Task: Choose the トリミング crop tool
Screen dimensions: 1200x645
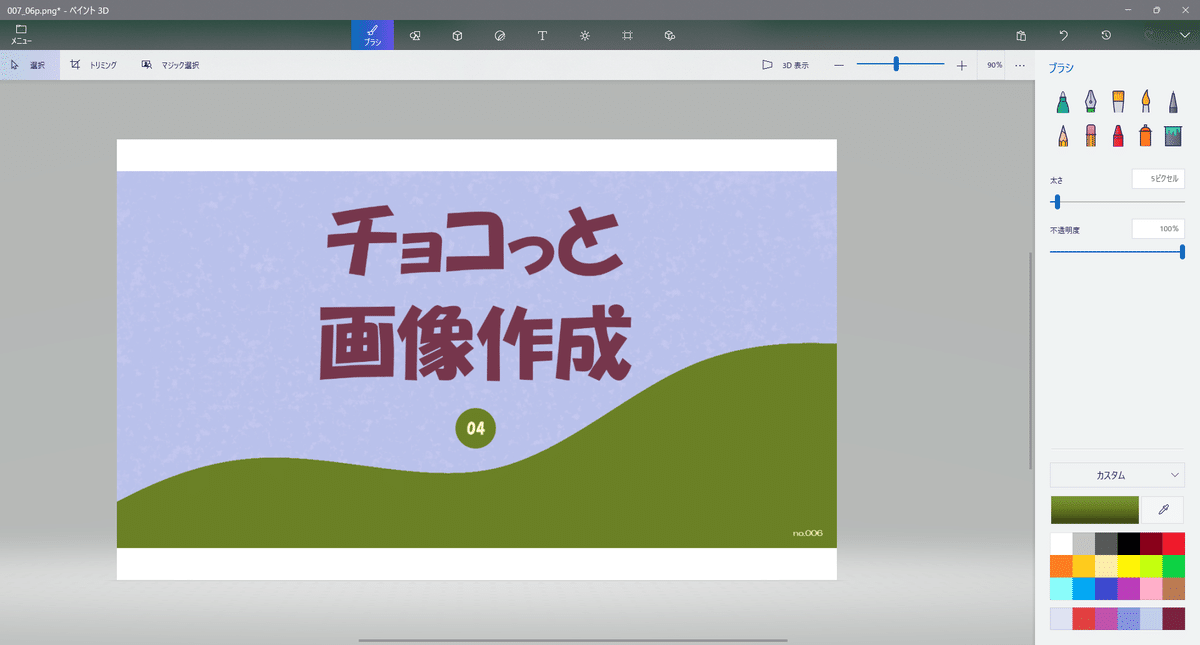Action: pyautogui.click(x=93, y=65)
